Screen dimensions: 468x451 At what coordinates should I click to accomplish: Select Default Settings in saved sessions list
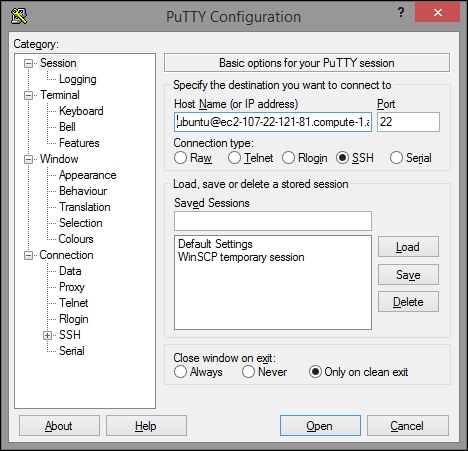pos(215,244)
